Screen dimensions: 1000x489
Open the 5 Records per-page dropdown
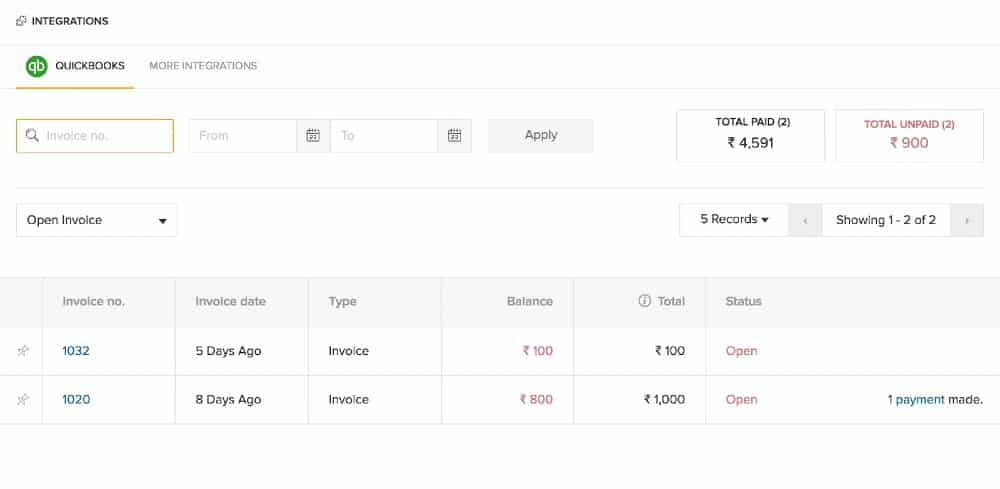(733, 220)
